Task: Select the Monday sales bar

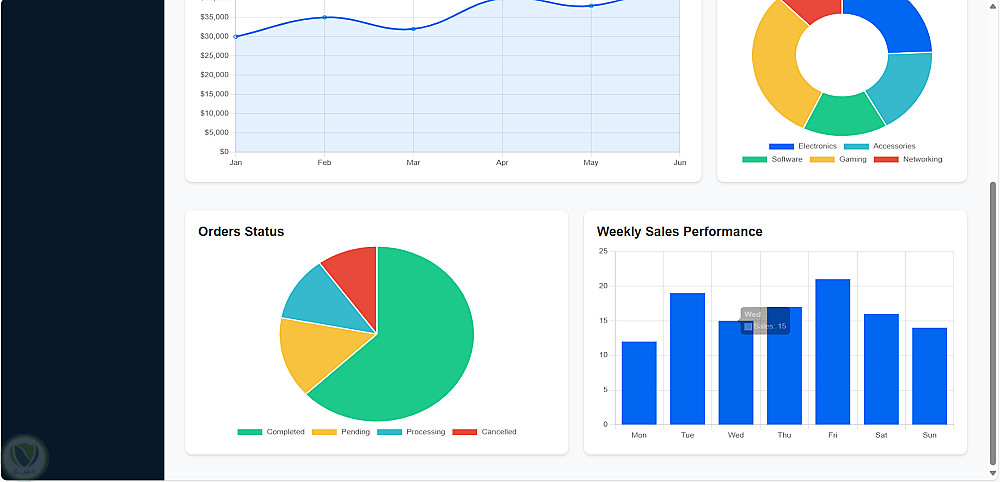Action: click(639, 383)
